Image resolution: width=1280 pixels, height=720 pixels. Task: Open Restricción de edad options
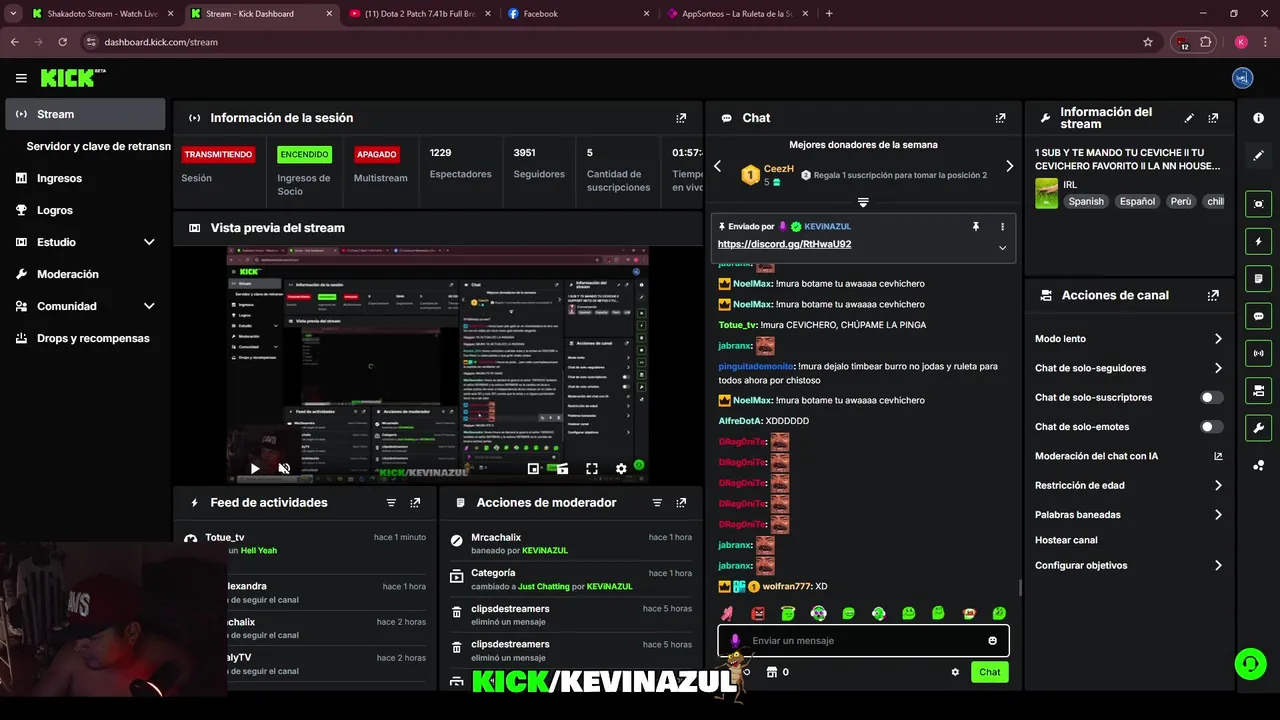pos(1129,486)
